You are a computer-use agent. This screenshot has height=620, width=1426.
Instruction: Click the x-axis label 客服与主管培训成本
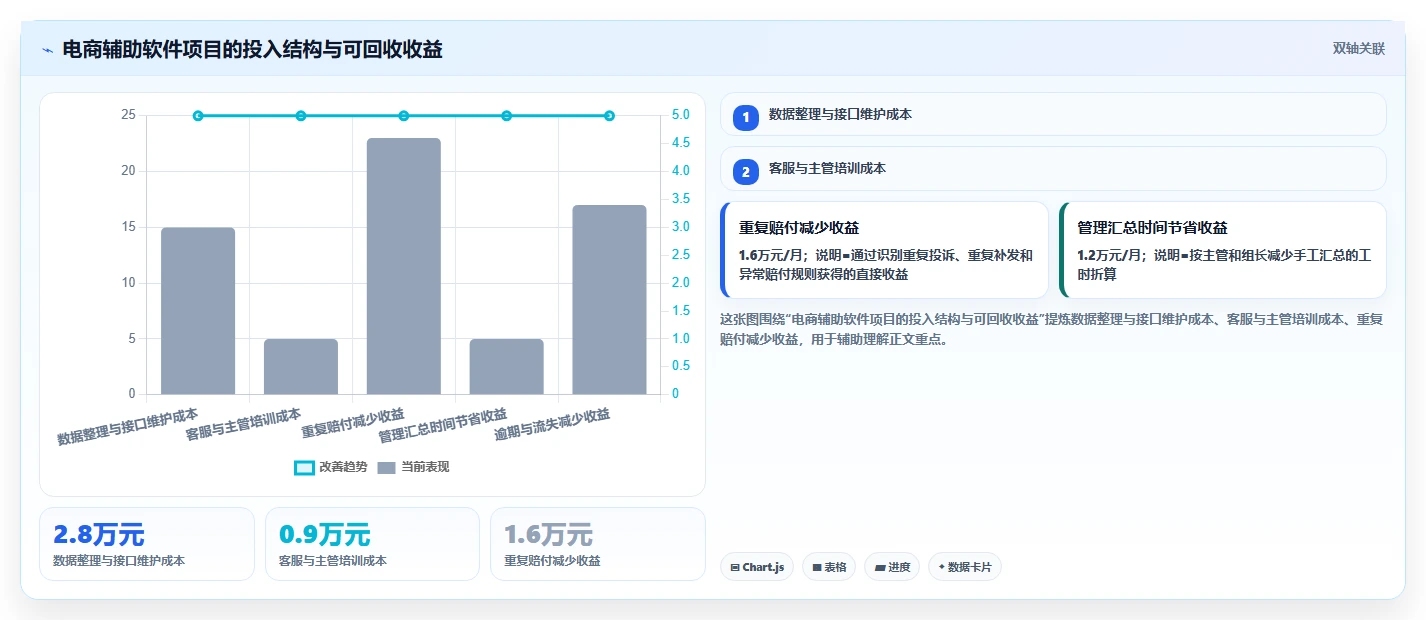(243, 425)
